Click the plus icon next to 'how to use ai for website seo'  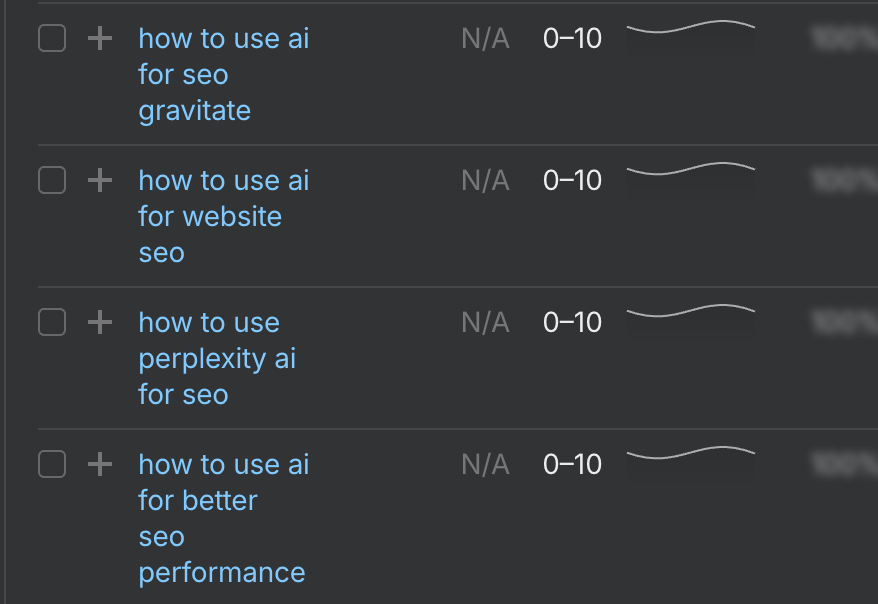(x=99, y=180)
